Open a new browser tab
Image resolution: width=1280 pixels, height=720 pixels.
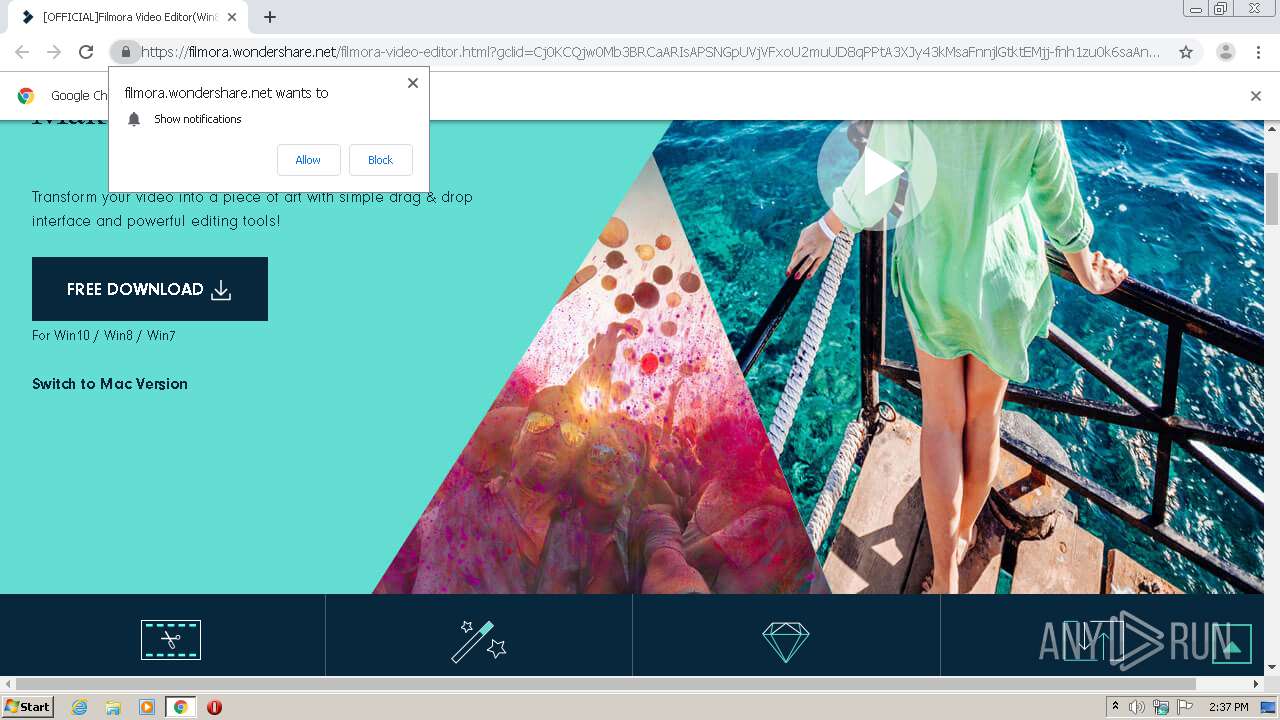[x=270, y=17]
